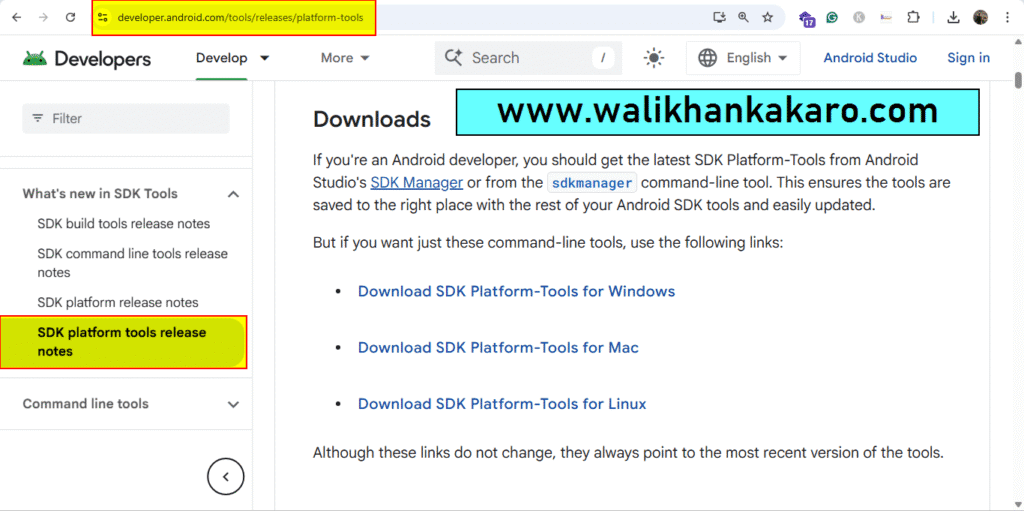Viewport: 1024px width, 511px height.
Task: Collapse the sidebar with the round arrow button
Action: [x=225, y=476]
